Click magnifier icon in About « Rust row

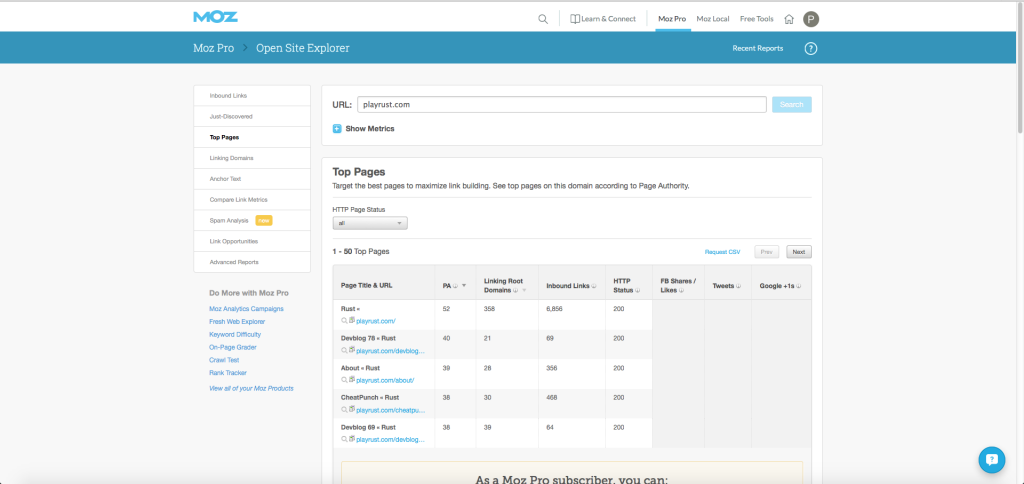(344, 380)
